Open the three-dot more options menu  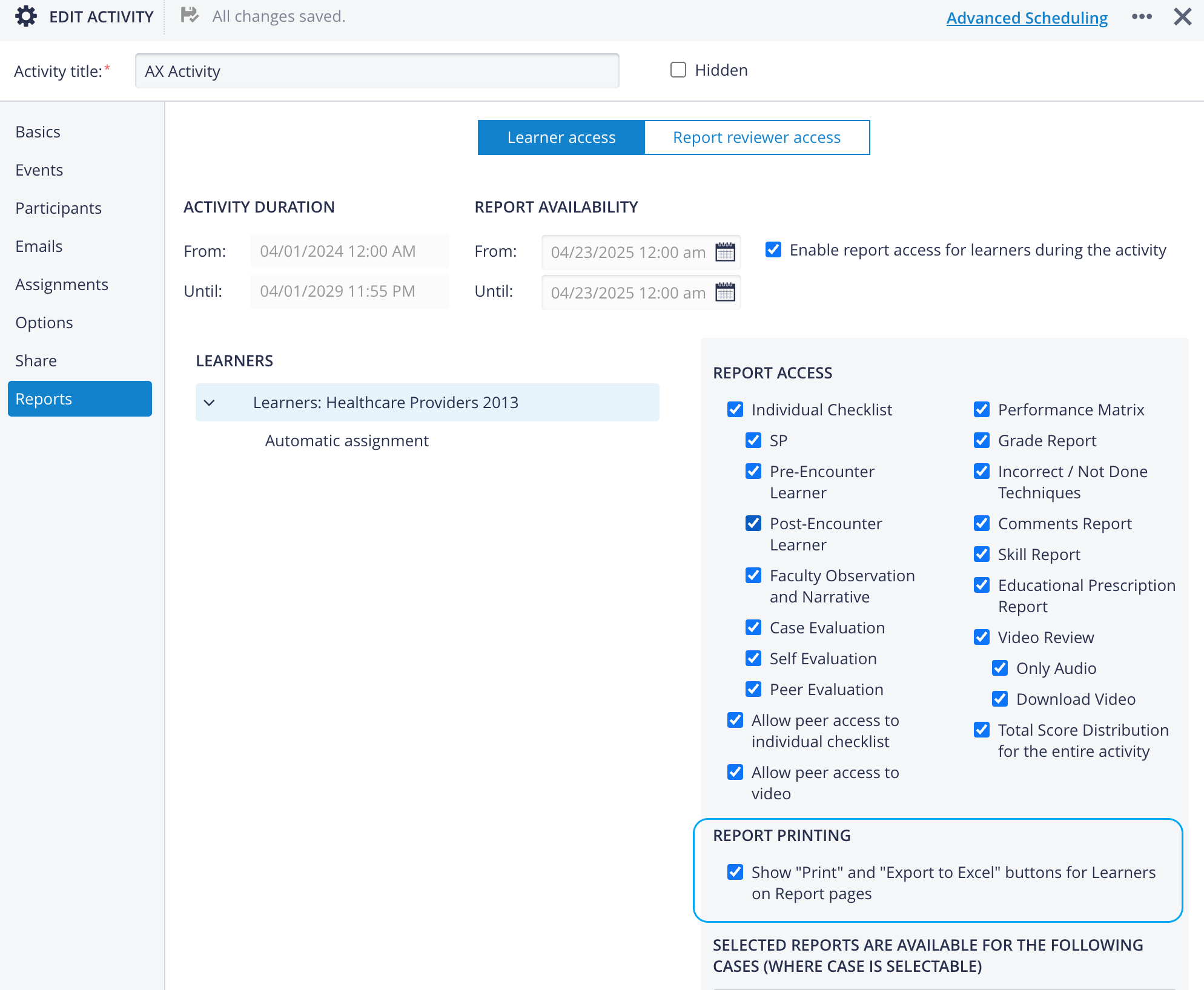coord(1142,16)
